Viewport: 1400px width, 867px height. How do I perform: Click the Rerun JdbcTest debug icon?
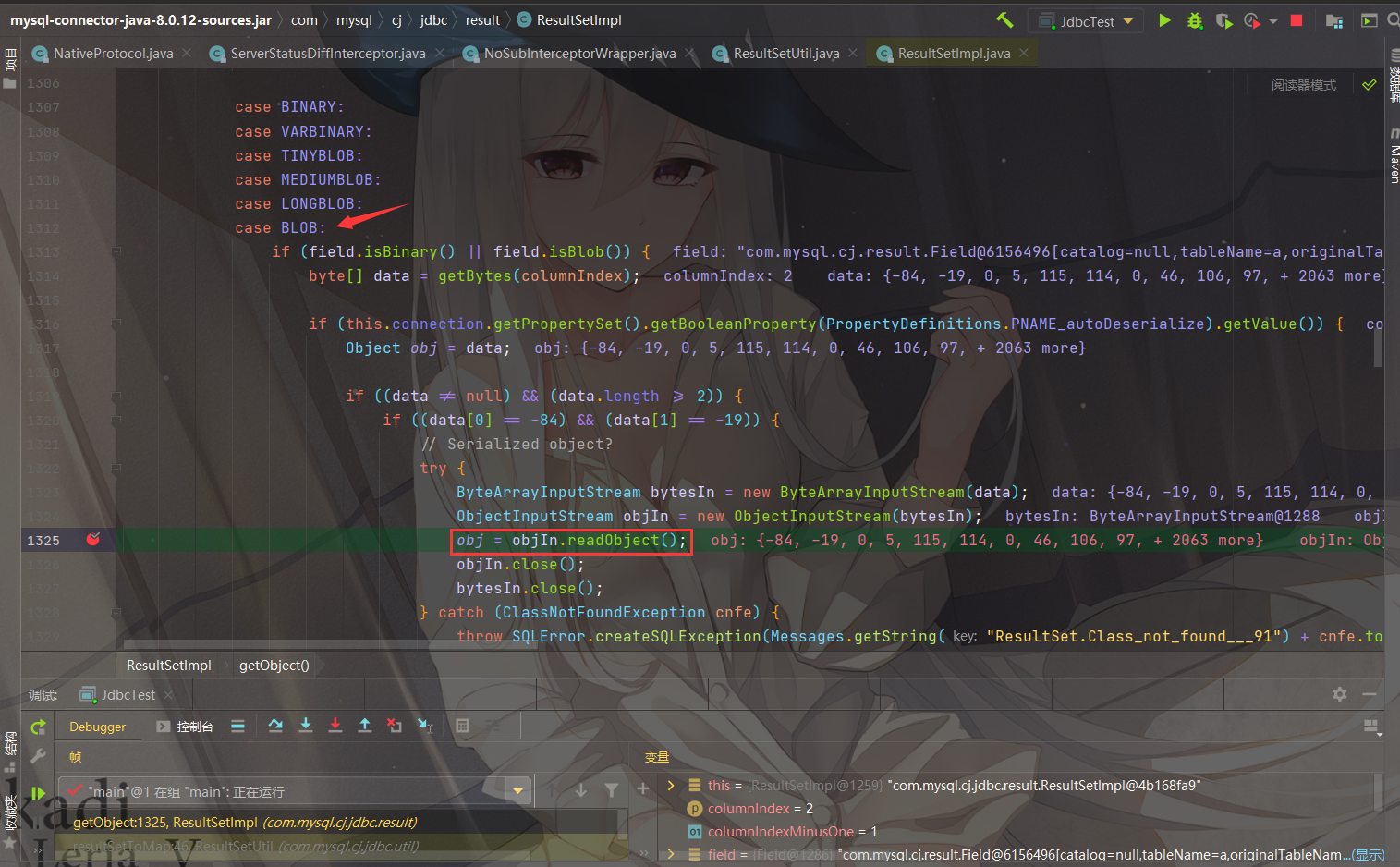pyautogui.click(x=38, y=727)
